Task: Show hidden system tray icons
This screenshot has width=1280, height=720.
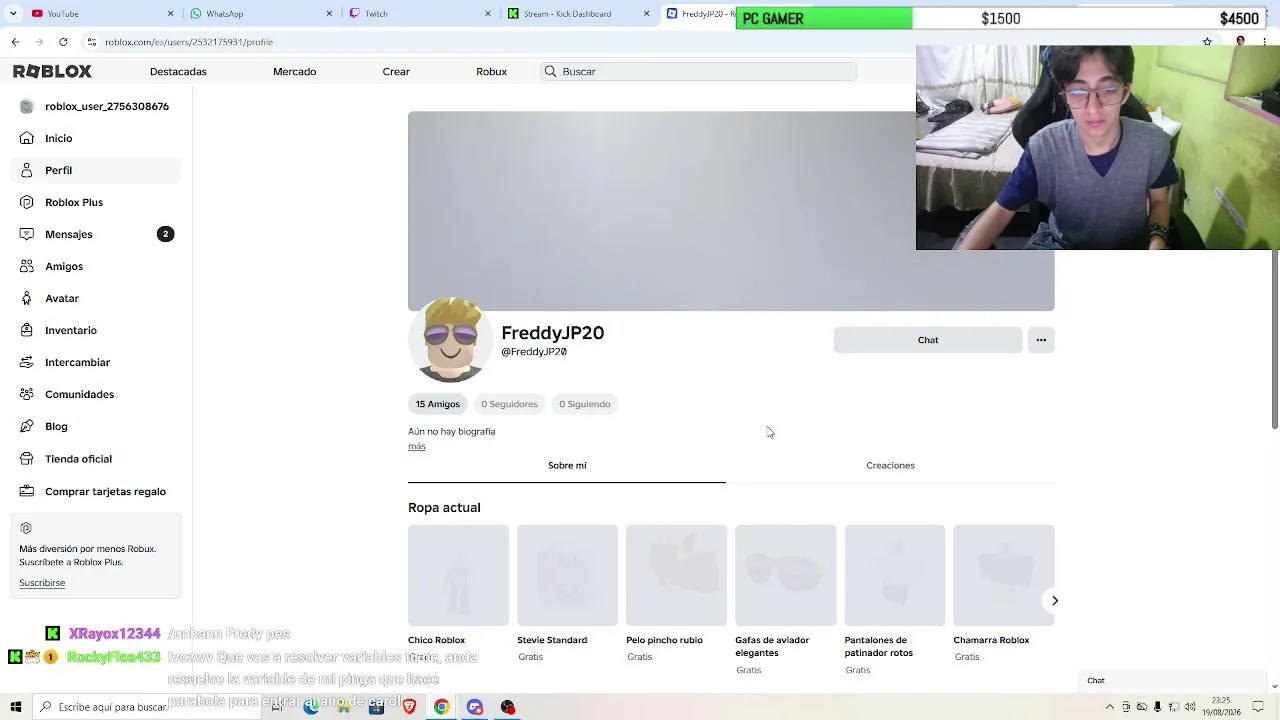Action: (1109, 707)
